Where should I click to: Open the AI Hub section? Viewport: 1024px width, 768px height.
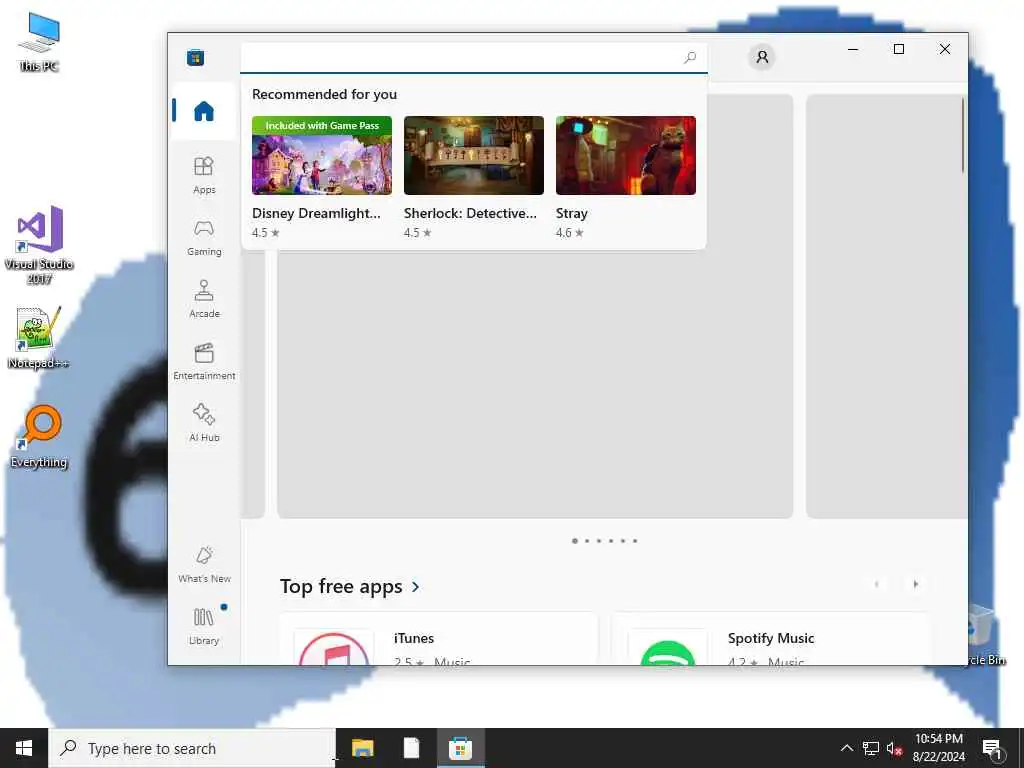(204, 423)
